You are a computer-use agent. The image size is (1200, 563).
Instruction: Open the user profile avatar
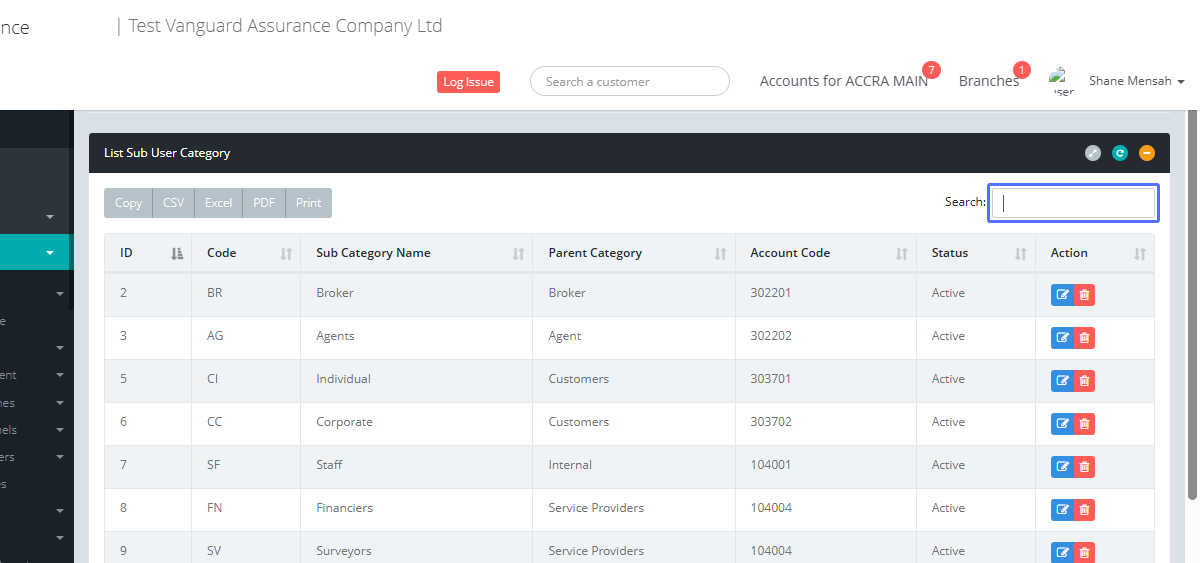[1061, 81]
